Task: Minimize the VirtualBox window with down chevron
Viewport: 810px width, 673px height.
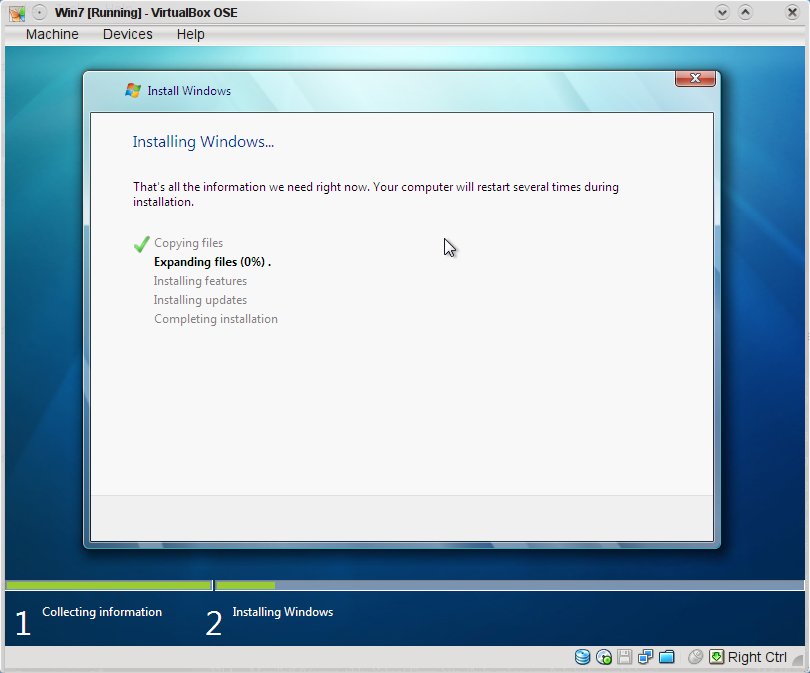Action: pos(722,12)
